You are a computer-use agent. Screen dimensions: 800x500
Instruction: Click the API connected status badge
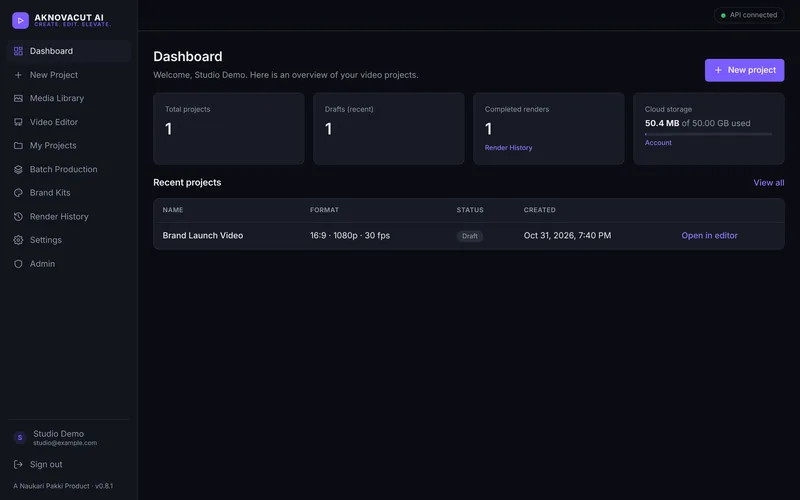point(748,15)
